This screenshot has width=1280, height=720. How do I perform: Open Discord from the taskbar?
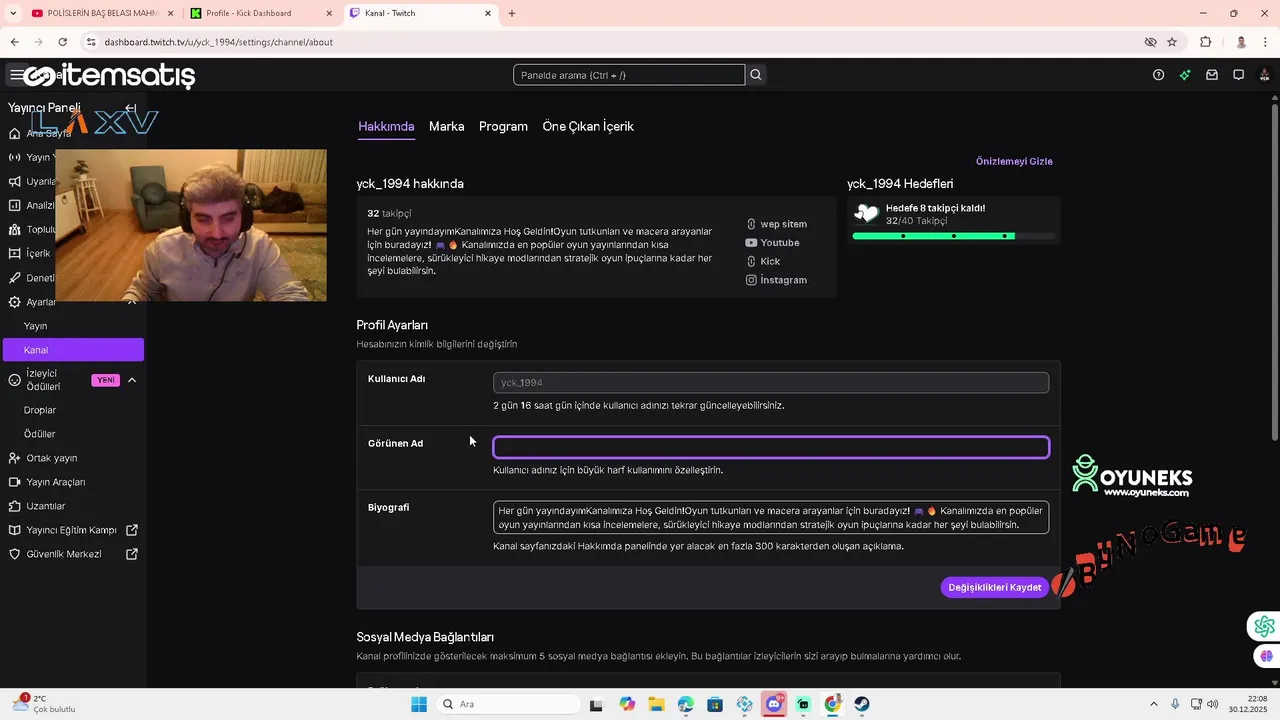[774, 704]
